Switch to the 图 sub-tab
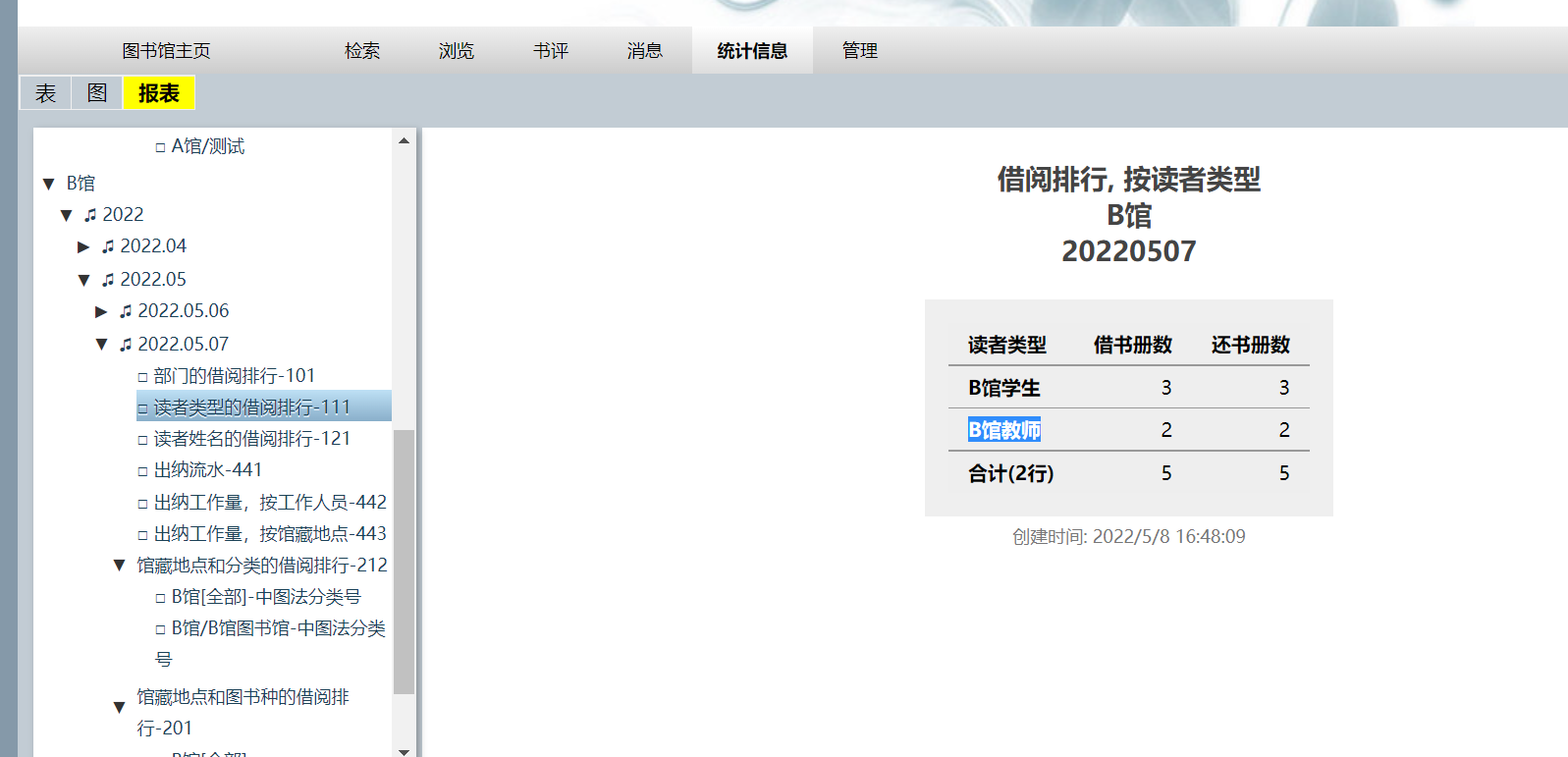 (x=97, y=93)
